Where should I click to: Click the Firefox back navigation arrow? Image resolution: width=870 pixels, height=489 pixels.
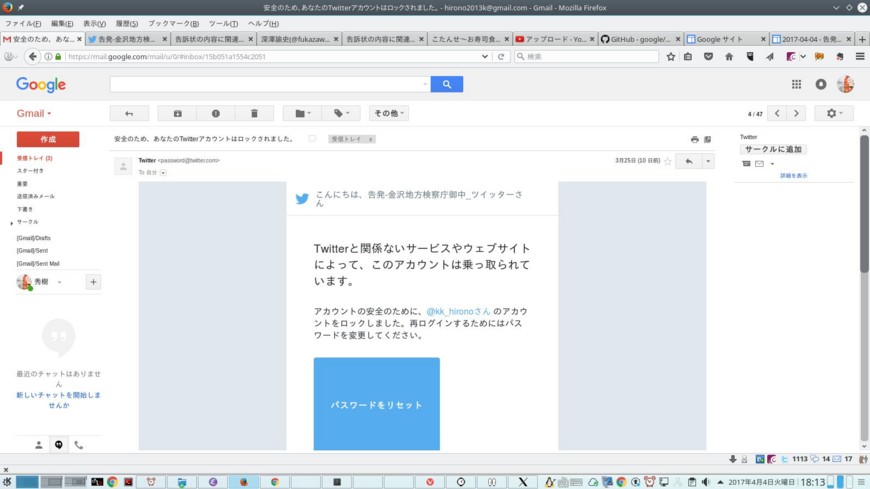pyautogui.click(x=33, y=57)
